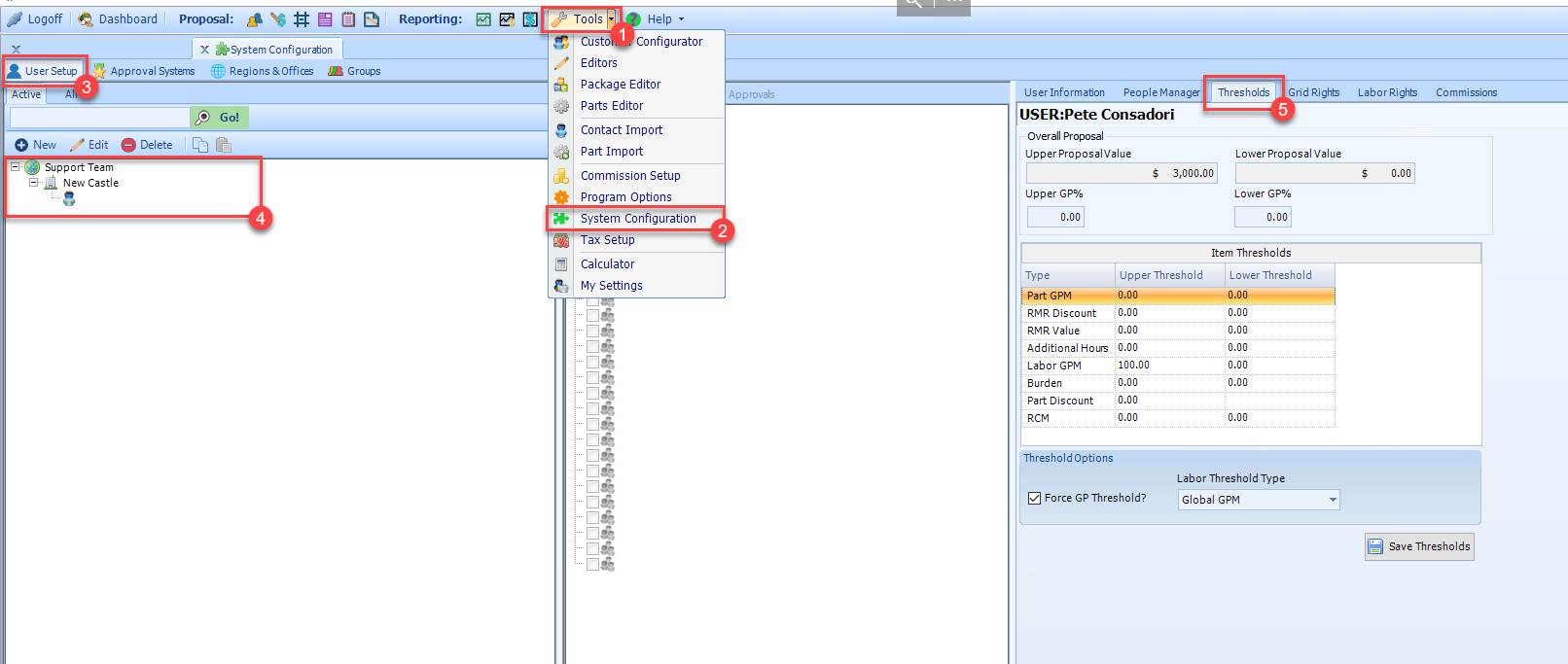The image size is (1568, 664).
Task: Select New Castle in the tree
Action: pyautogui.click(x=90, y=183)
